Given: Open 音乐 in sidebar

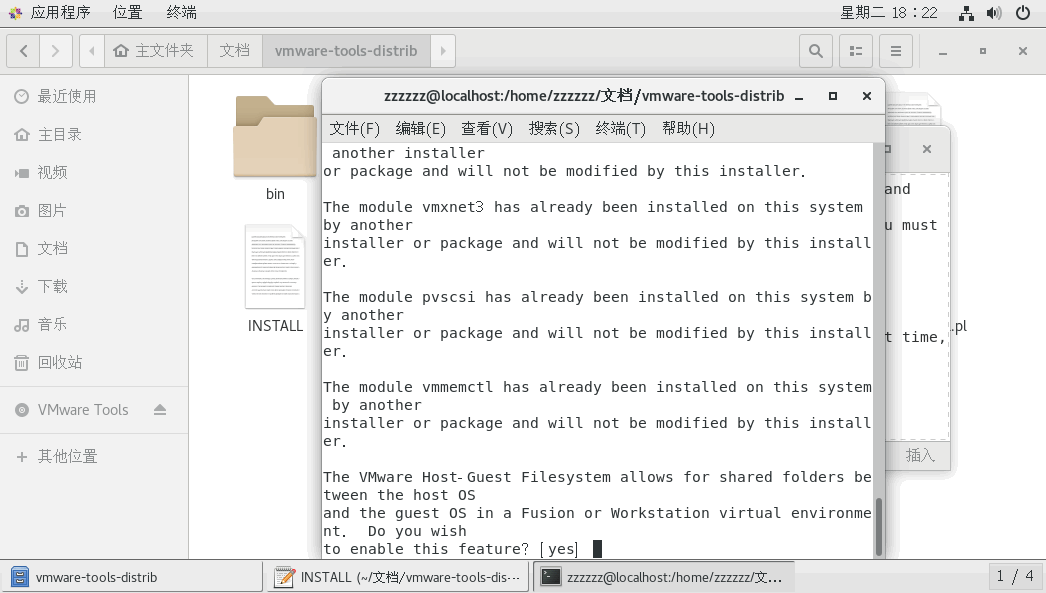Looking at the screenshot, I should (94, 325).
